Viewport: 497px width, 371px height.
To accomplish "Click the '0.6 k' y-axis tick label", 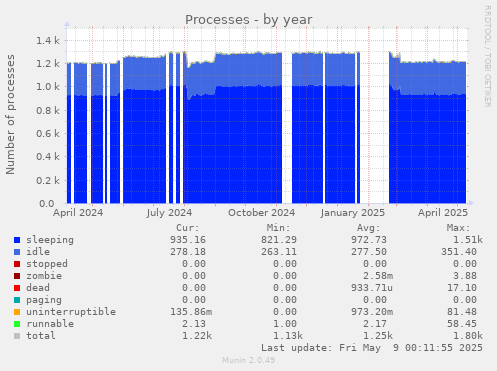I will (48, 134).
